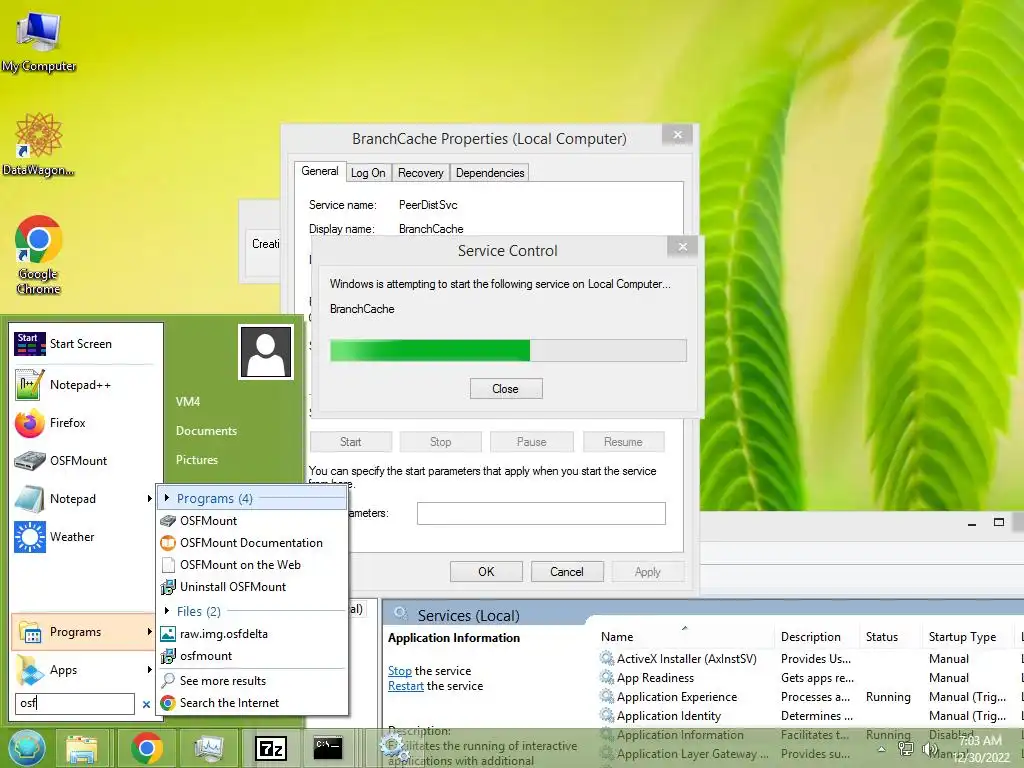The height and width of the screenshot is (768, 1024).
Task: Click the Services (Local) header
Action: click(468, 615)
